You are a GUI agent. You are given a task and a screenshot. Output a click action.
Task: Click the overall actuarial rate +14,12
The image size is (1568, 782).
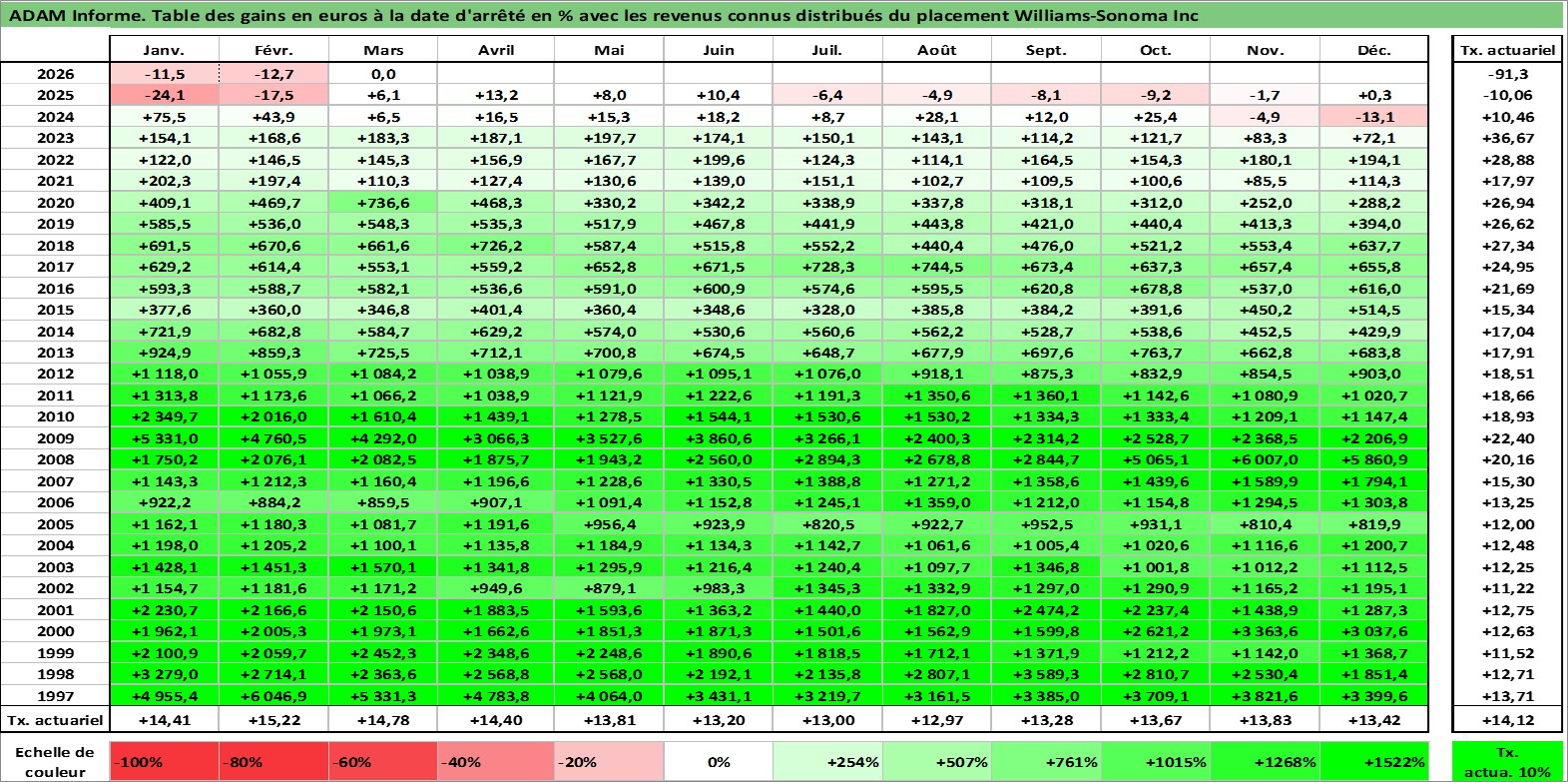click(x=1507, y=720)
